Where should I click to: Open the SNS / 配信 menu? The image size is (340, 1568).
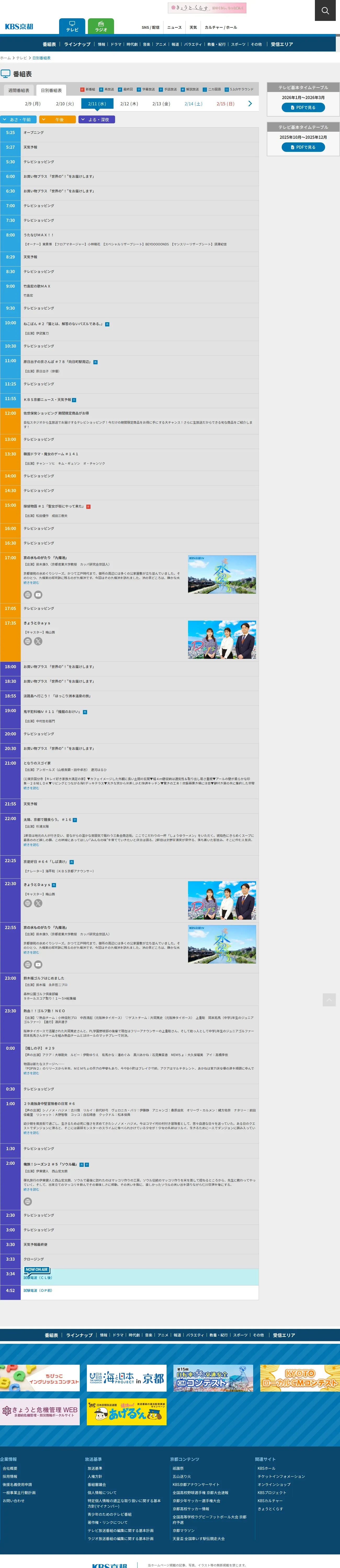coord(150,27)
